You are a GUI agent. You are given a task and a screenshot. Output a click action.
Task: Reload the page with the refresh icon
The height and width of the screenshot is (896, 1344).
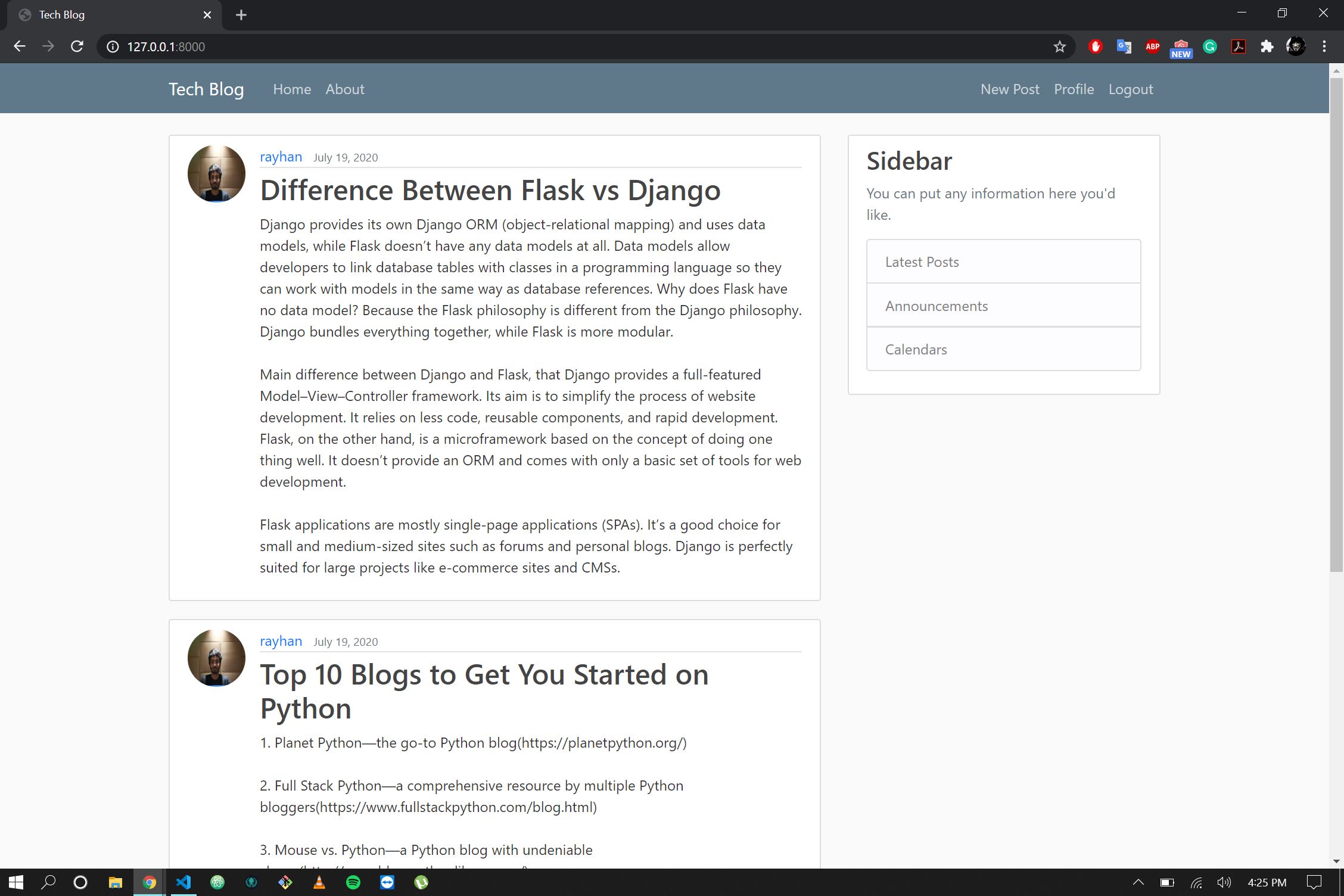pyautogui.click(x=77, y=46)
